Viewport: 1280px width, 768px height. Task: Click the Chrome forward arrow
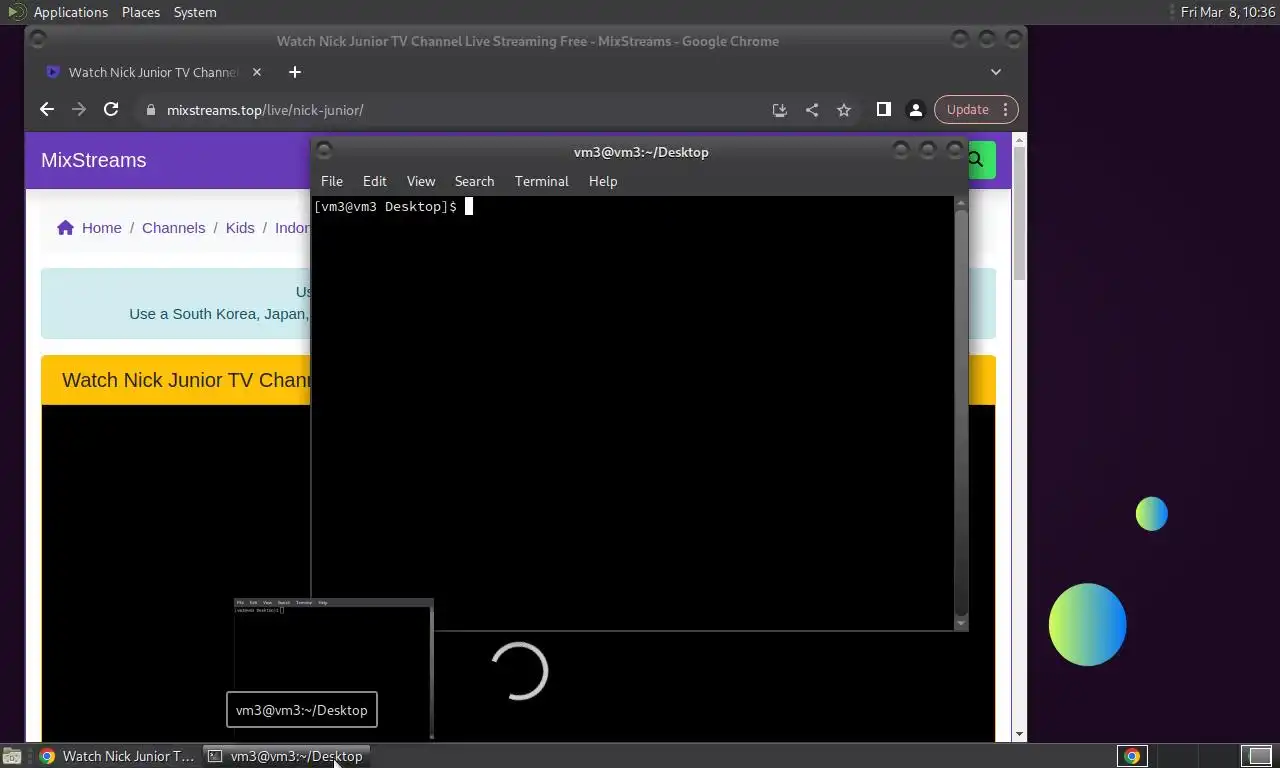click(x=79, y=110)
